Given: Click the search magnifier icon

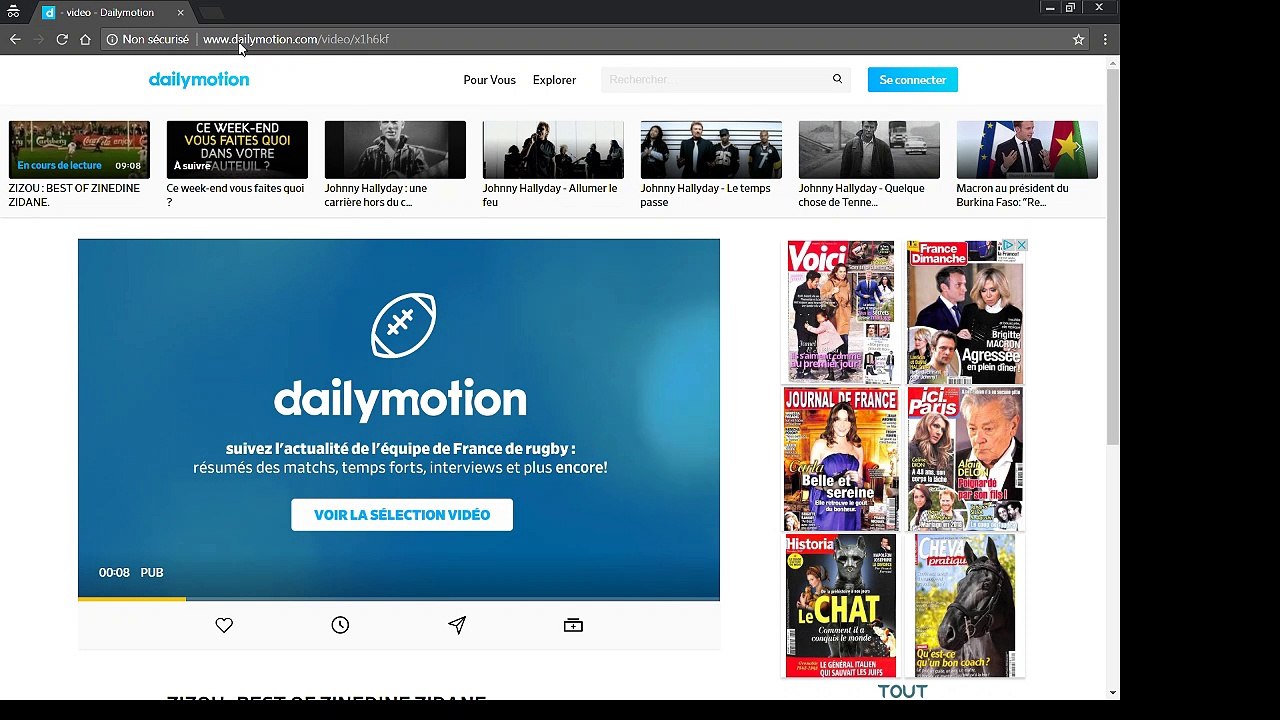Looking at the screenshot, I should 837,79.
